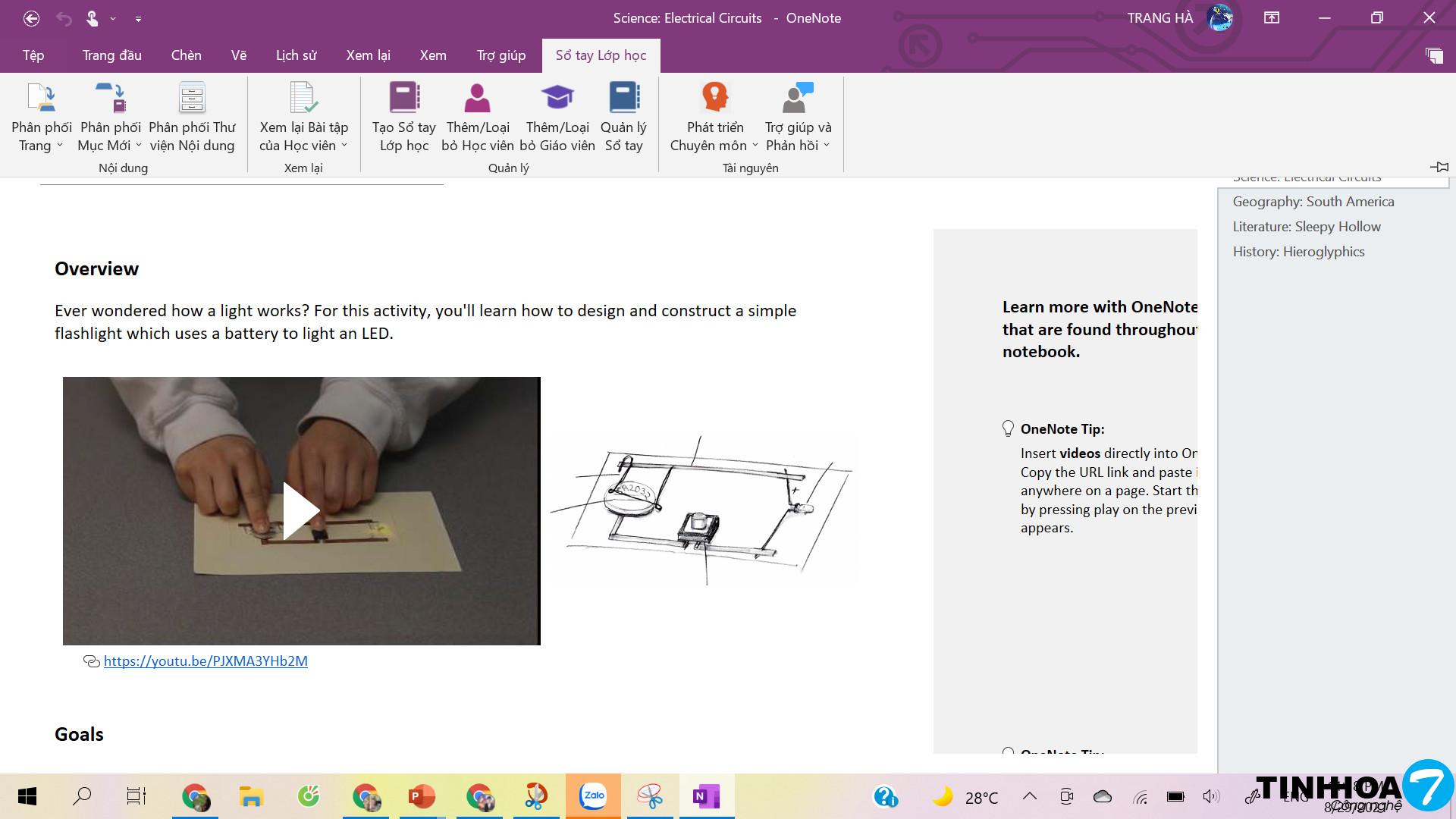Screen dimensions: 1456x819
Task: Open Phân phối Thư viện Nội dung
Action: (x=192, y=99)
